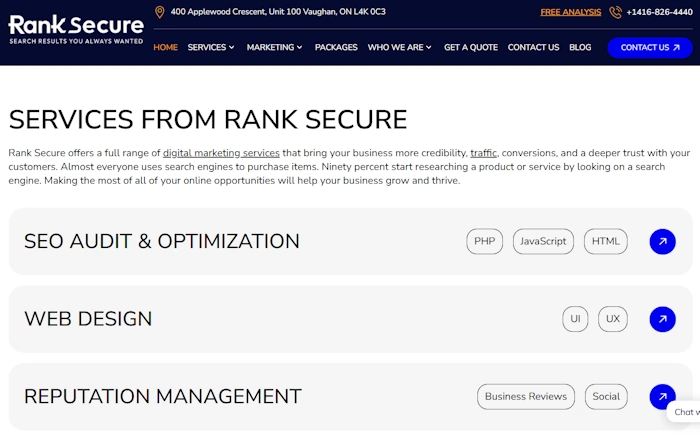Open Web Design arrow button
Image resolution: width=700 pixels, height=436 pixels.
point(662,319)
